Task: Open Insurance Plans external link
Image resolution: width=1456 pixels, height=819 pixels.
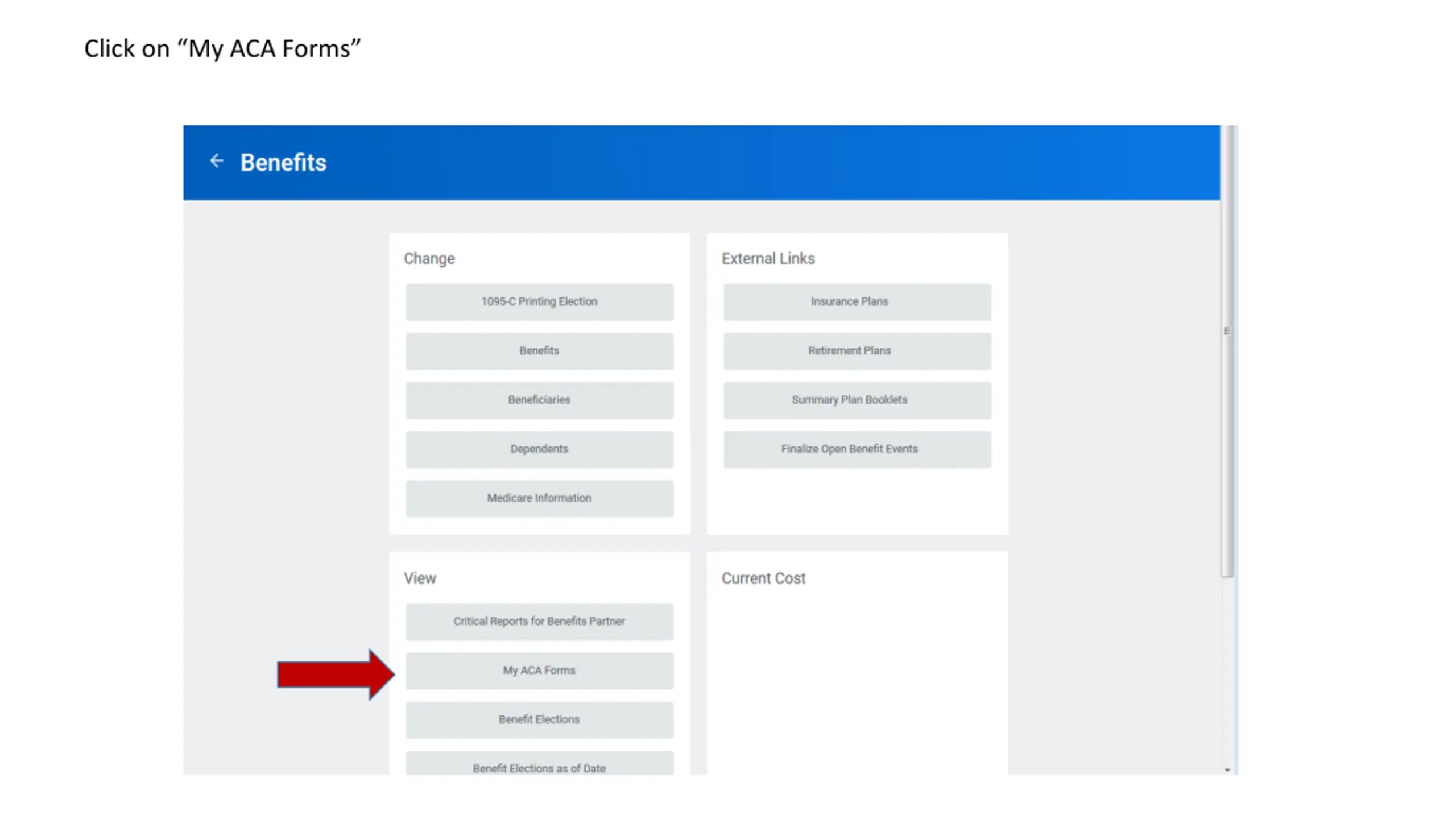Action: pyautogui.click(x=857, y=301)
